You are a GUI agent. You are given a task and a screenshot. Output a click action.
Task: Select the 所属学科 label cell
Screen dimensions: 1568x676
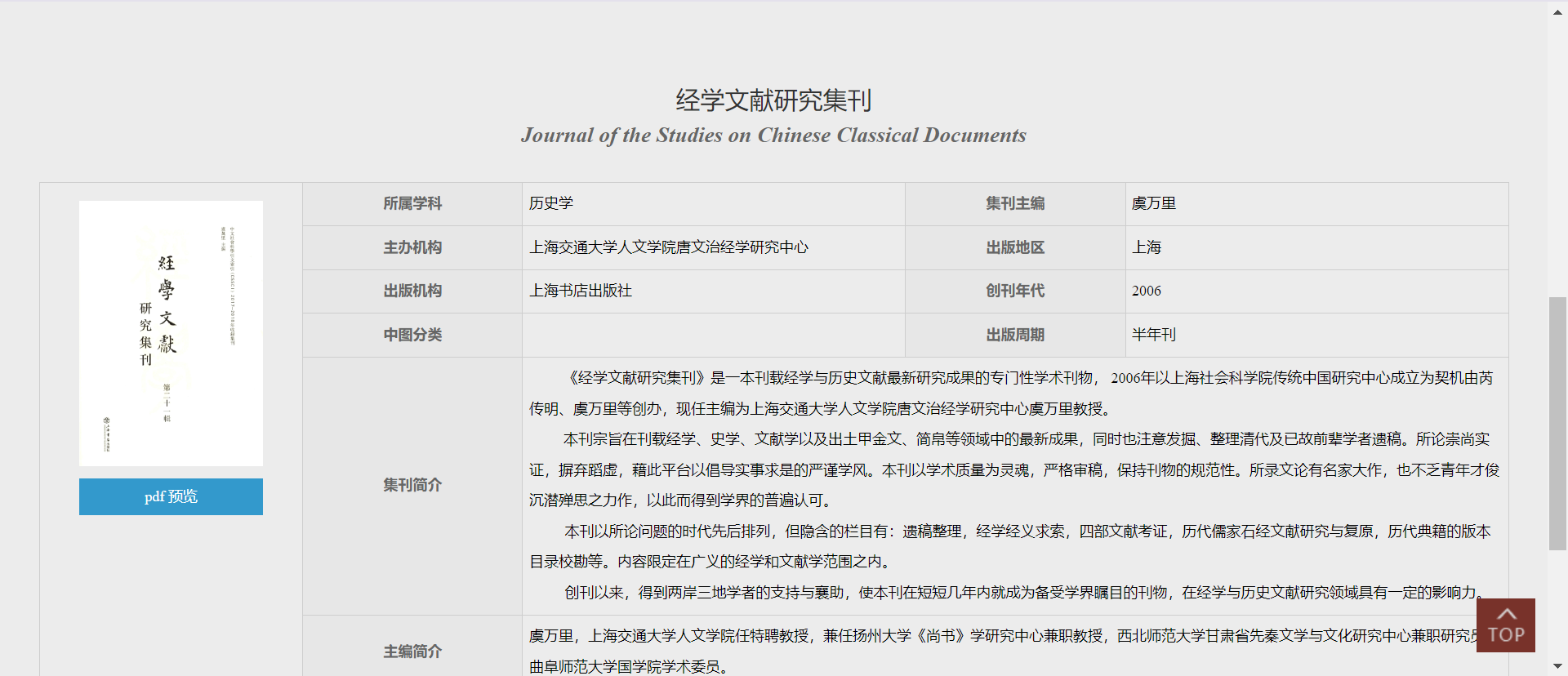tap(412, 204)
